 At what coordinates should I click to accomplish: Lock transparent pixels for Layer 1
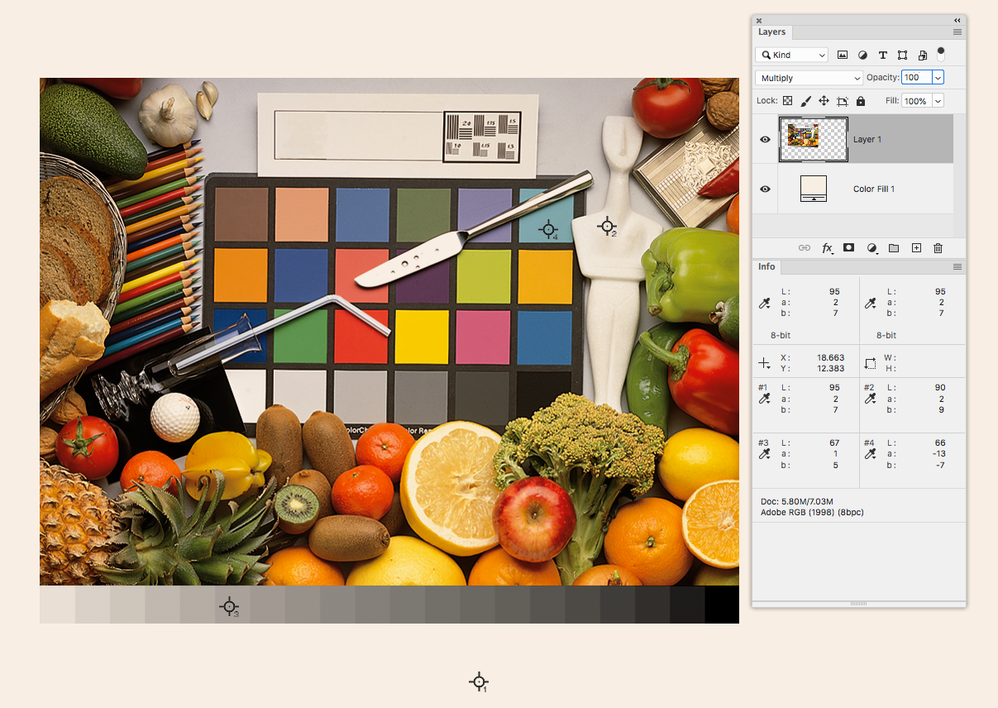pyautogui.click(x=787, y=101)
